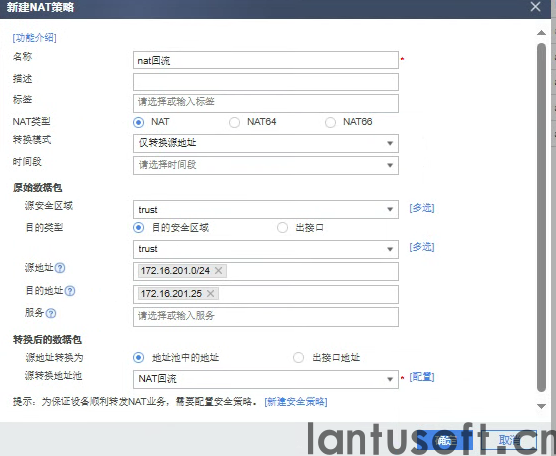556x456 pixels.
Task: Click the help icon next to 源地址
Action: (x=60, y=268)
